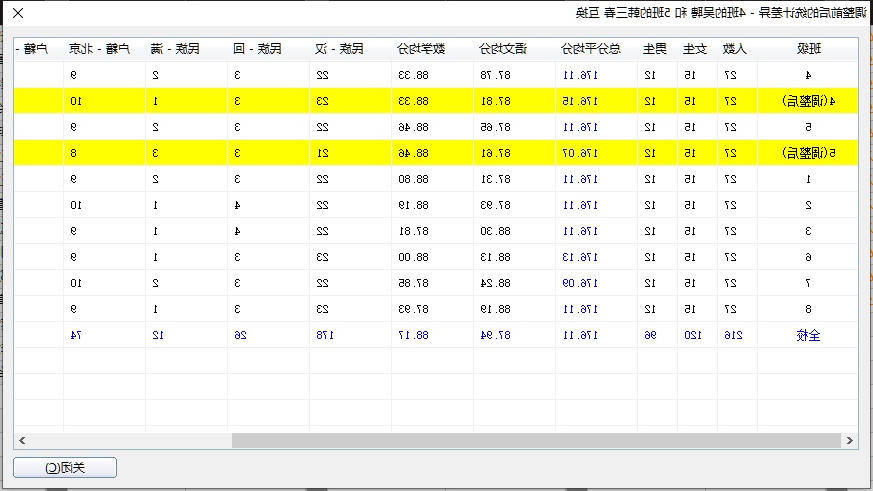This screenshot has width=873, height=491.
Task: Click the 88.80 math average cell
Action: coord(433,179)
